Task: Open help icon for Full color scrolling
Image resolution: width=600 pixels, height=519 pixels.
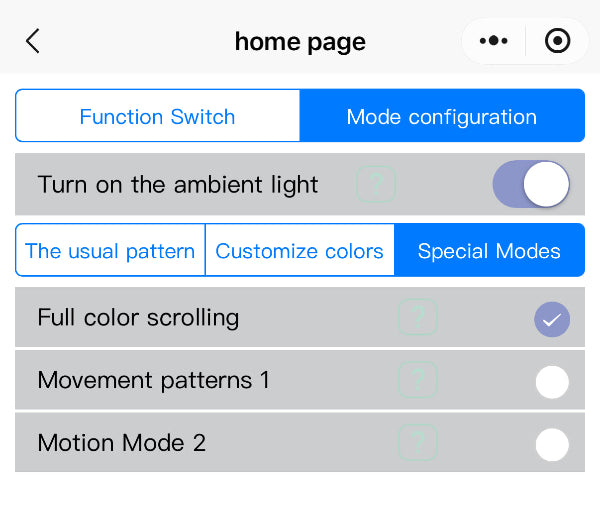Action: [418, 318]
